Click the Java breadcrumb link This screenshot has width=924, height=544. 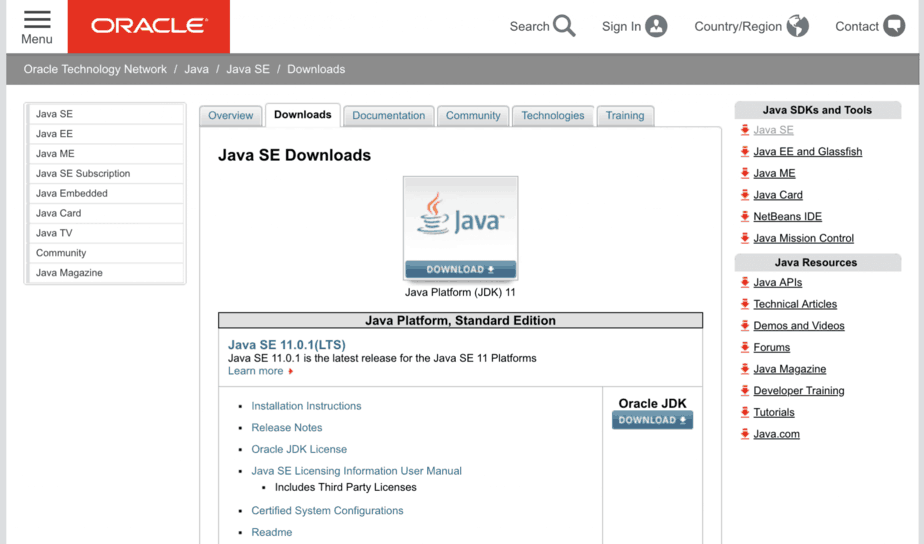[x=196, y=69]
